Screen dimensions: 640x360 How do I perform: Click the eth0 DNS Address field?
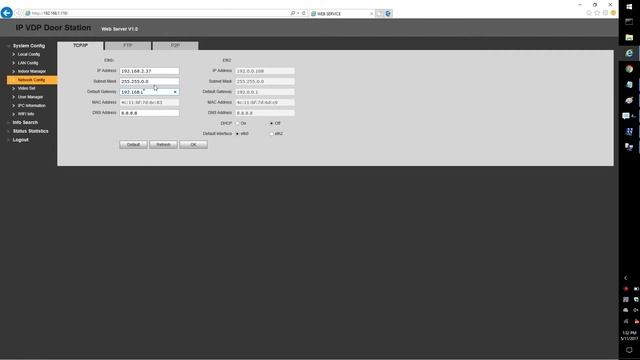click(149, 113)
